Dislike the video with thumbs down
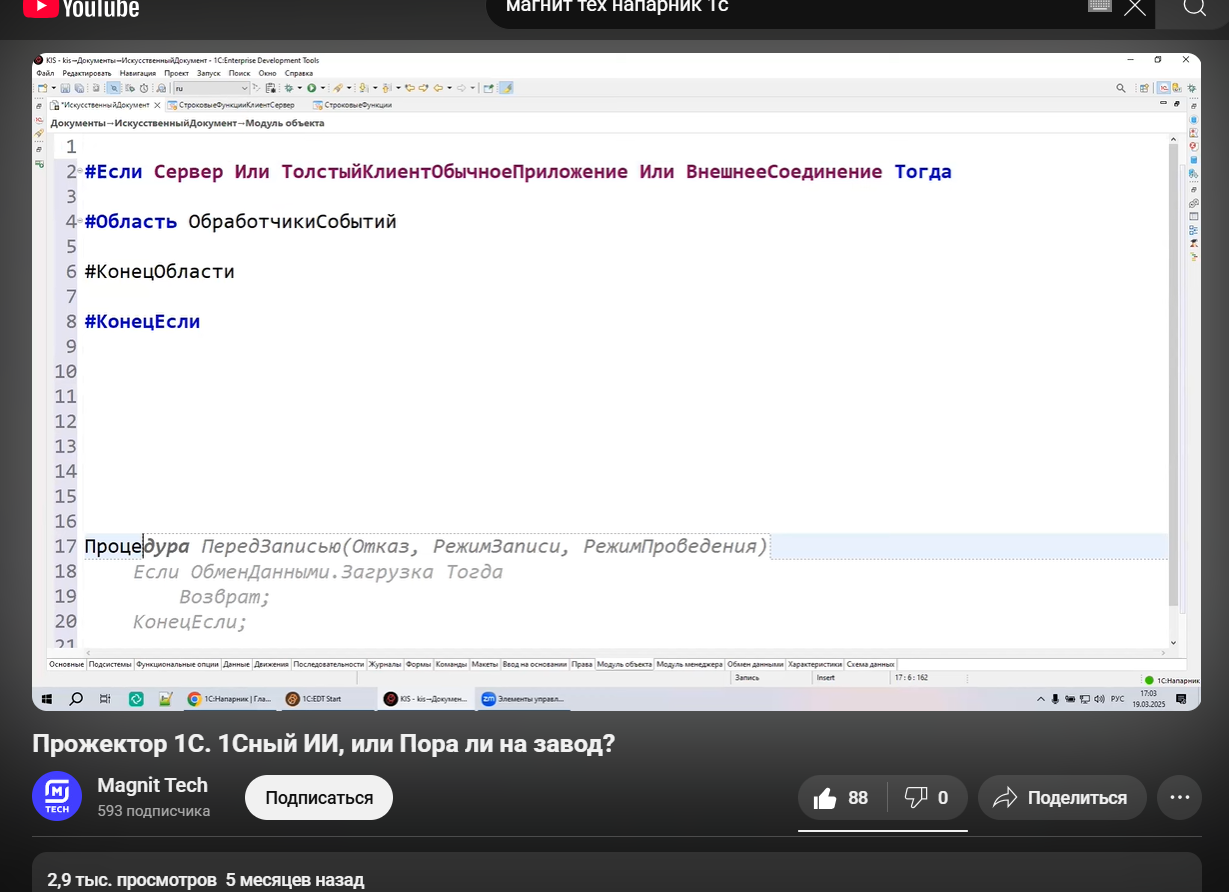 927,798
